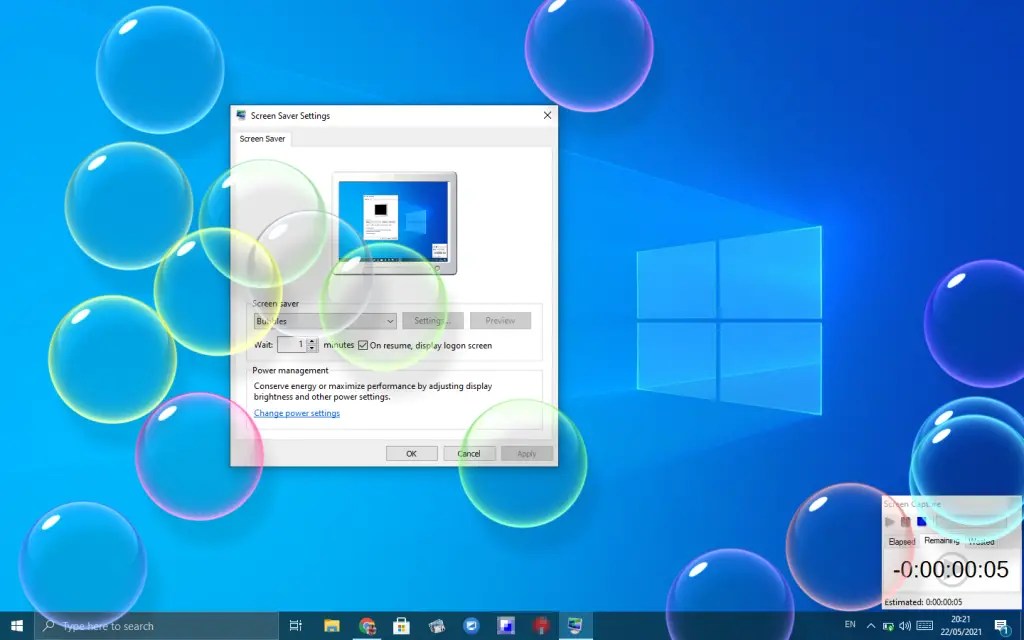This screenshot has width=1024, height=640.
Task: Pause the Screen Capture timer
Action: coord(905,521)
